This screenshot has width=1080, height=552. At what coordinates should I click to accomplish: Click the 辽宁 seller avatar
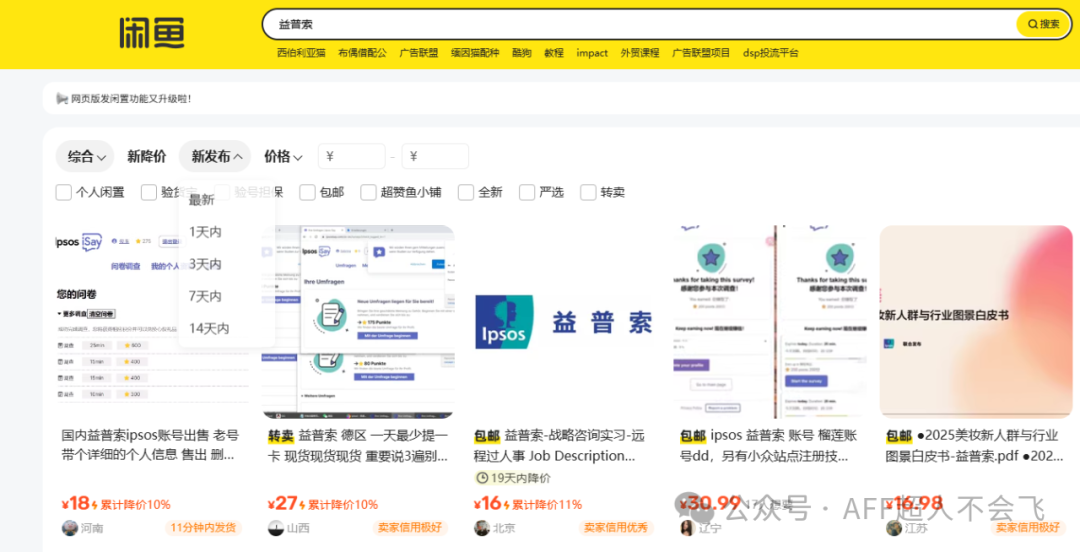point(687,528)
